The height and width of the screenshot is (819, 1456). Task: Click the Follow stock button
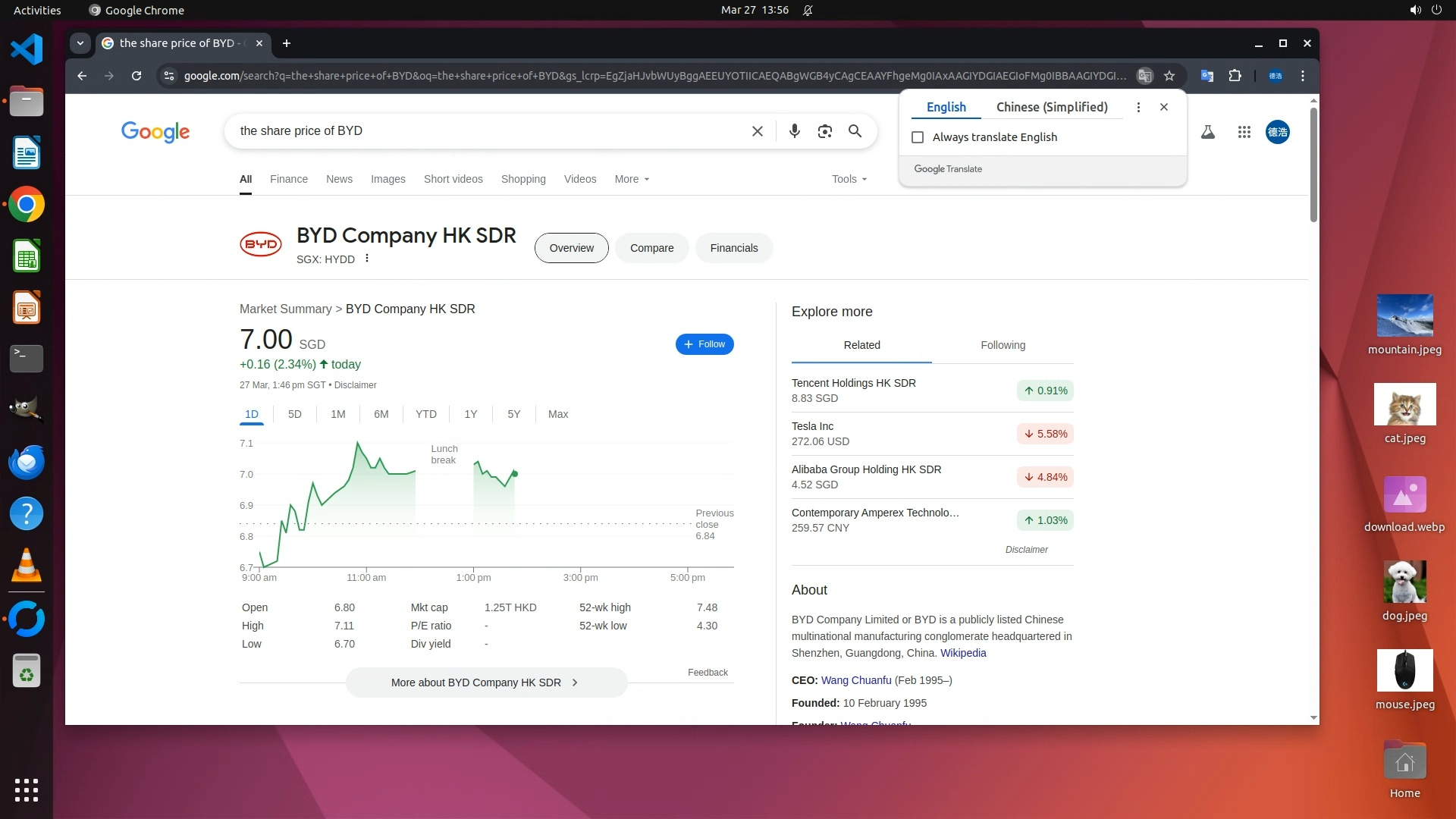[x=704, y=344]
